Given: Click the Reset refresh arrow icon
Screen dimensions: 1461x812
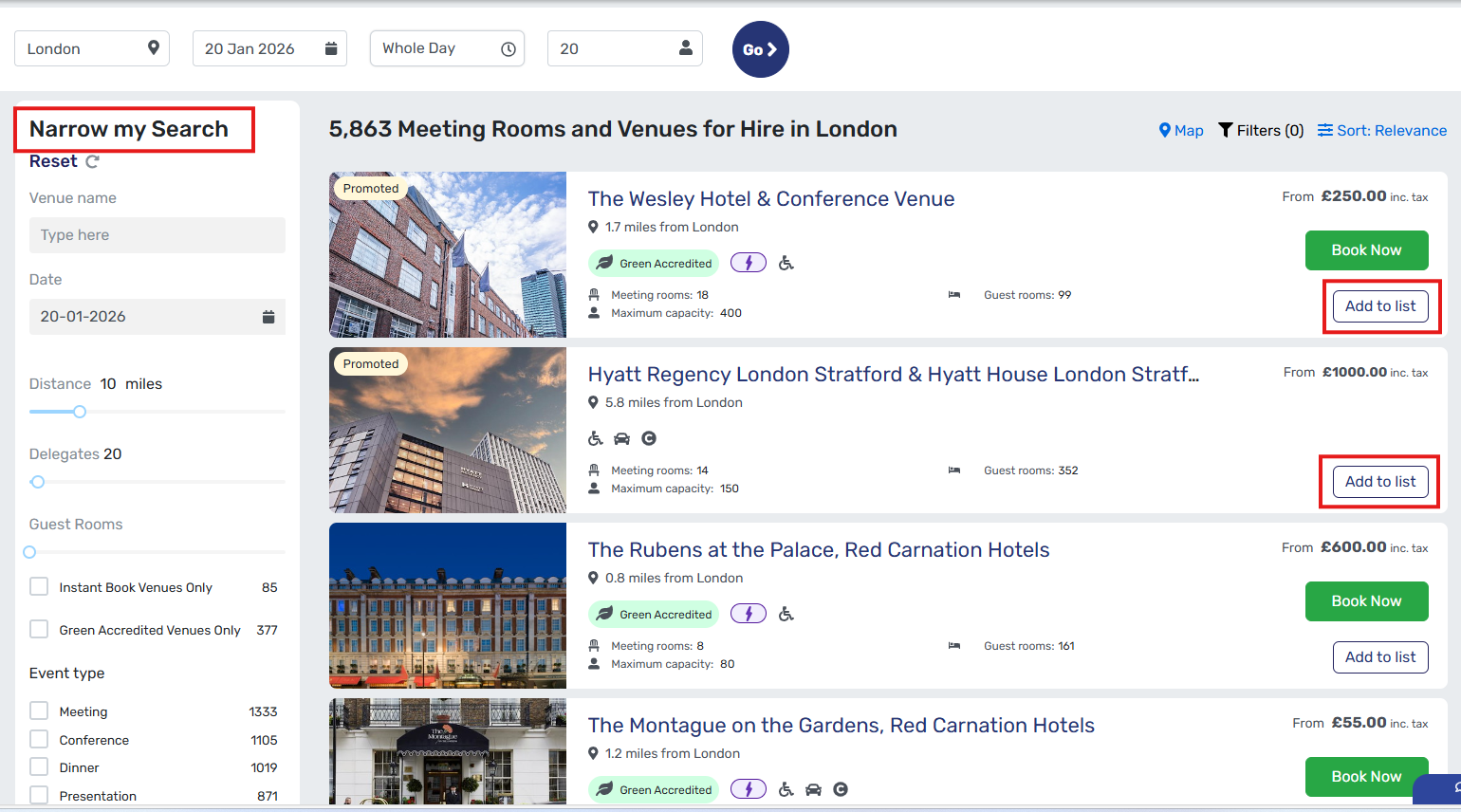Looking at the screenshot, I should coord(92,161).
